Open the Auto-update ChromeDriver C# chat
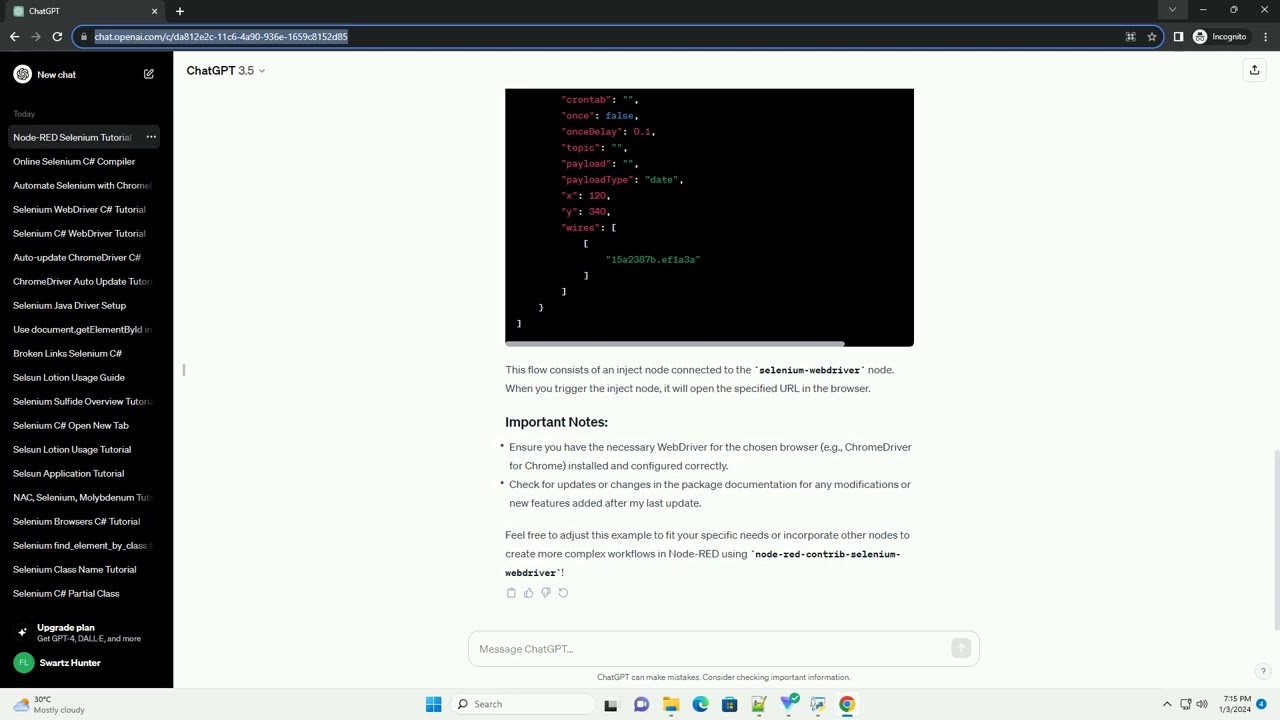Viewport: 1280px width, 720px height. [x=84, y=257]
